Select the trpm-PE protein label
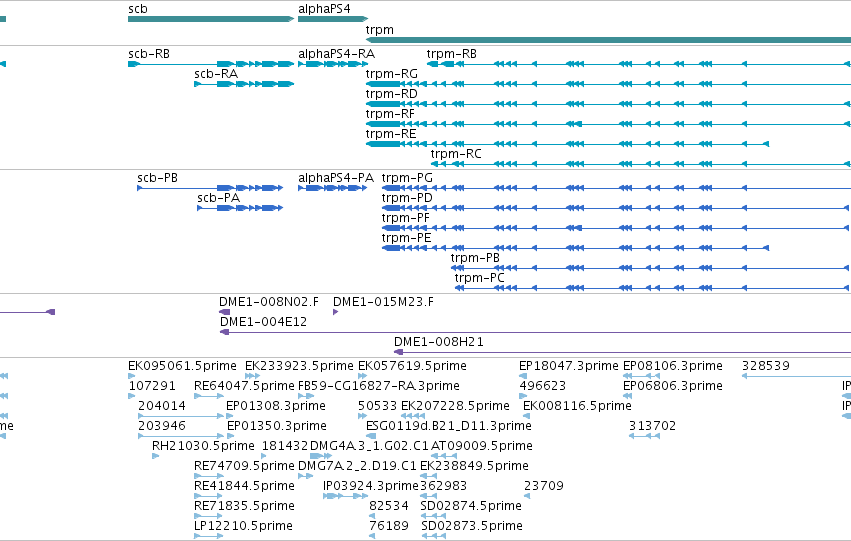The width and height of the screenshot is (851, 541). [407, 238]
